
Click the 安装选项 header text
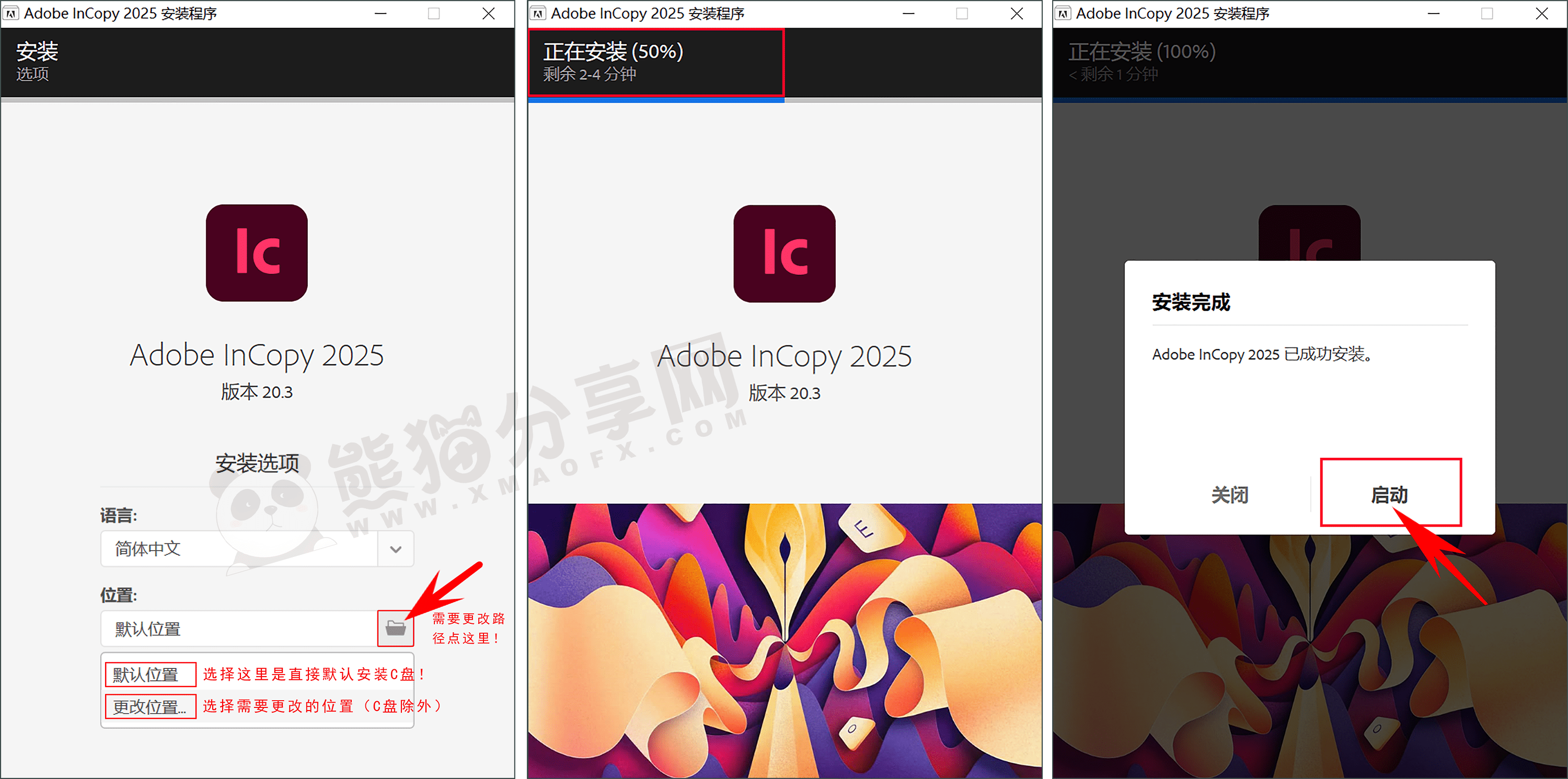coord(256,463)
